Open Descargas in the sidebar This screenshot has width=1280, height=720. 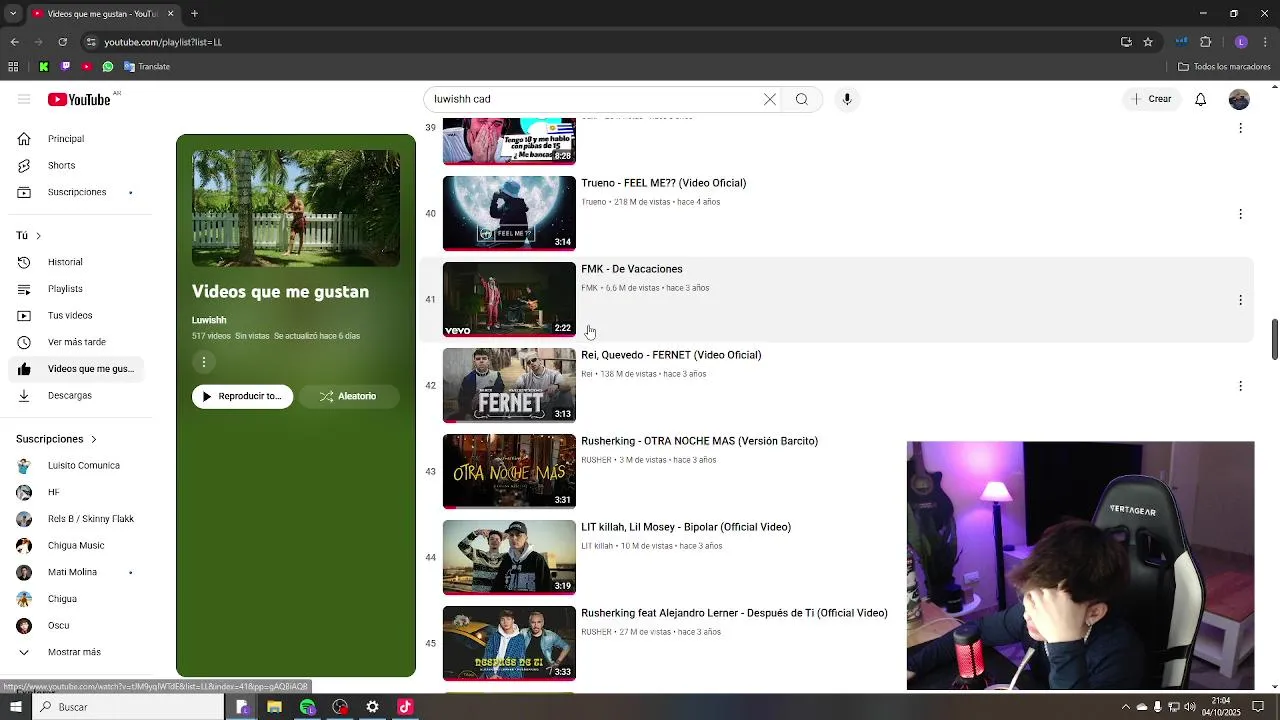76,395
